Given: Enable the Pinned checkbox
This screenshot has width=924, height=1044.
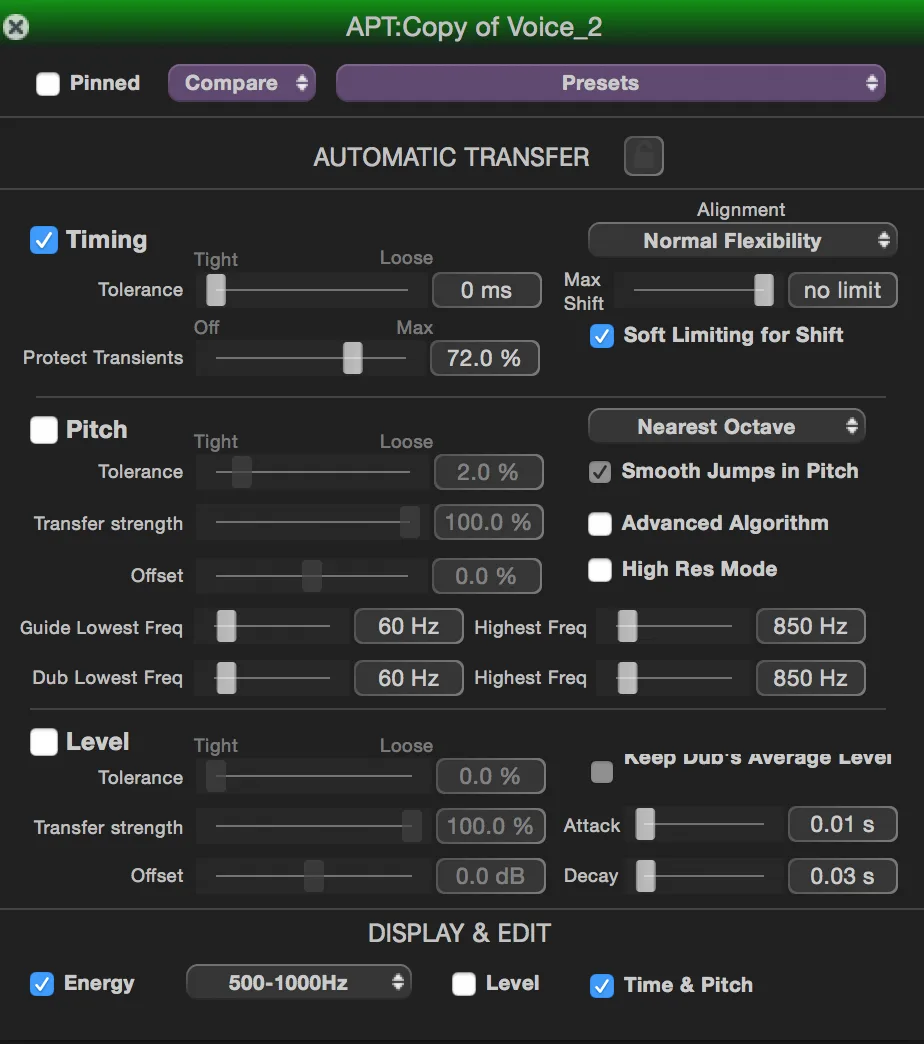Looking at the screenshot, I should (48, 84).
